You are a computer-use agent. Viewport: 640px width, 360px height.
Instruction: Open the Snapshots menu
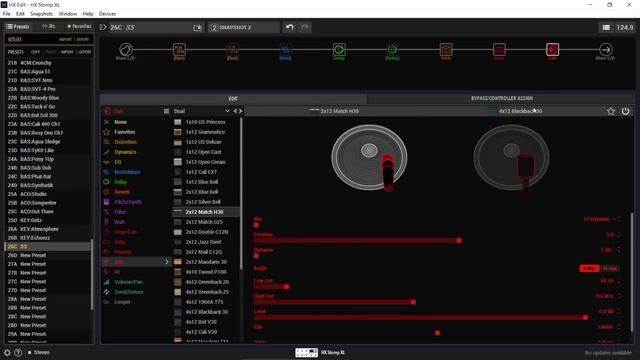pyautogui.click(x=41, y=13)
